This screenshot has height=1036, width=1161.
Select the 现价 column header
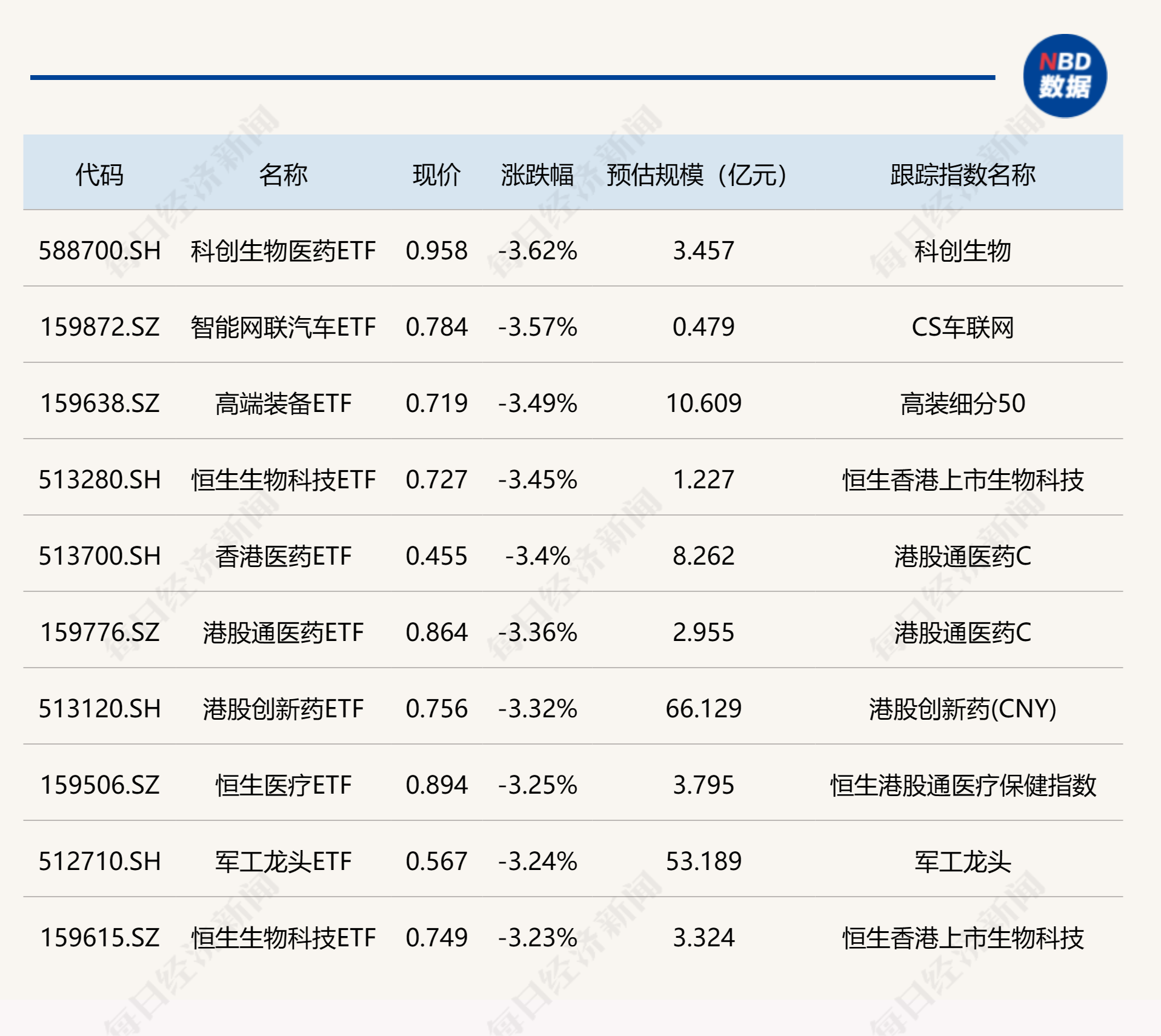click(x=436, y=175)
